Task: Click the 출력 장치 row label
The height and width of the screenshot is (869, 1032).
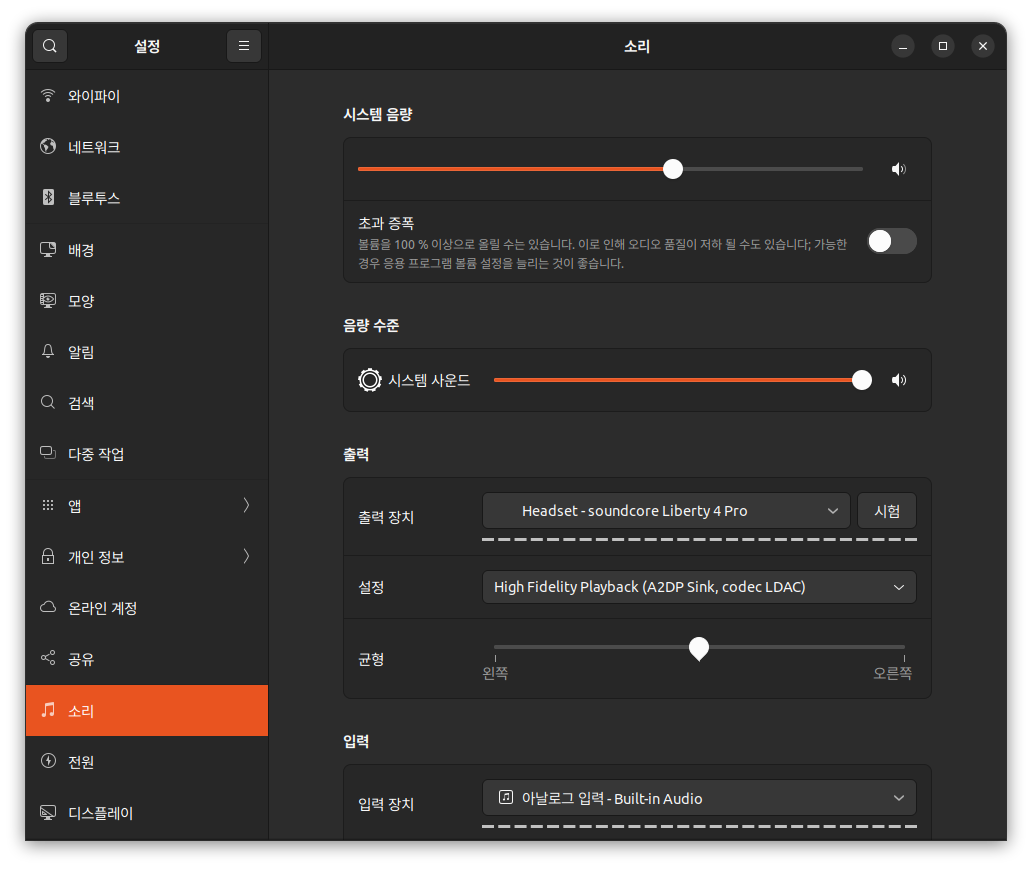Action: 386,517
